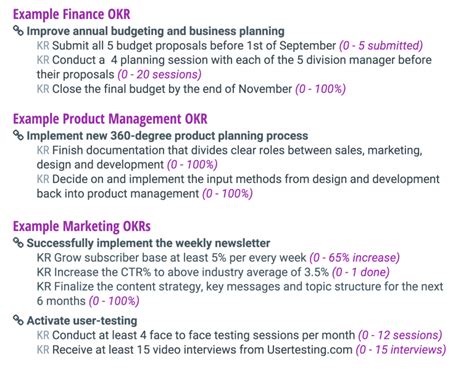Image resolution: width=474 pixels, height=372 pixels.
Task: Open the Example Marketing OKRs heading
Action: click(x=82, y=226)
